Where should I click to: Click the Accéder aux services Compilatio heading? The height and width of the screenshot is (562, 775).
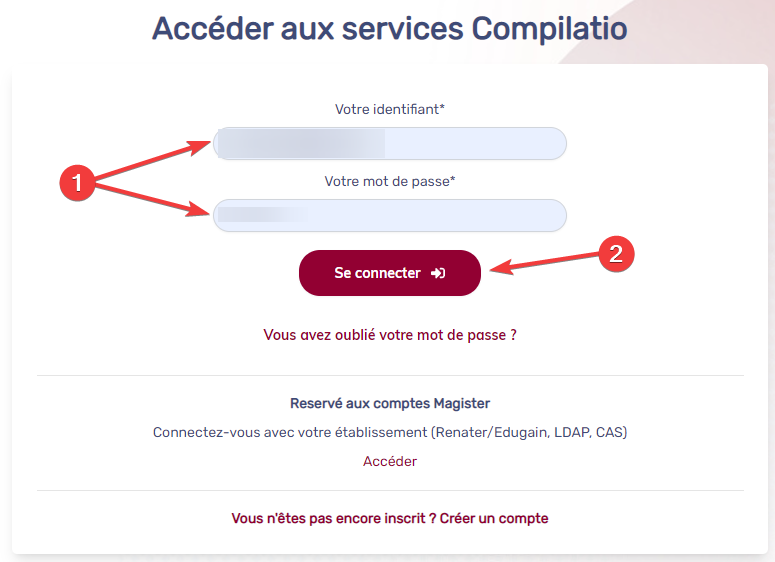pyautogui.click(x=389, y=29)
